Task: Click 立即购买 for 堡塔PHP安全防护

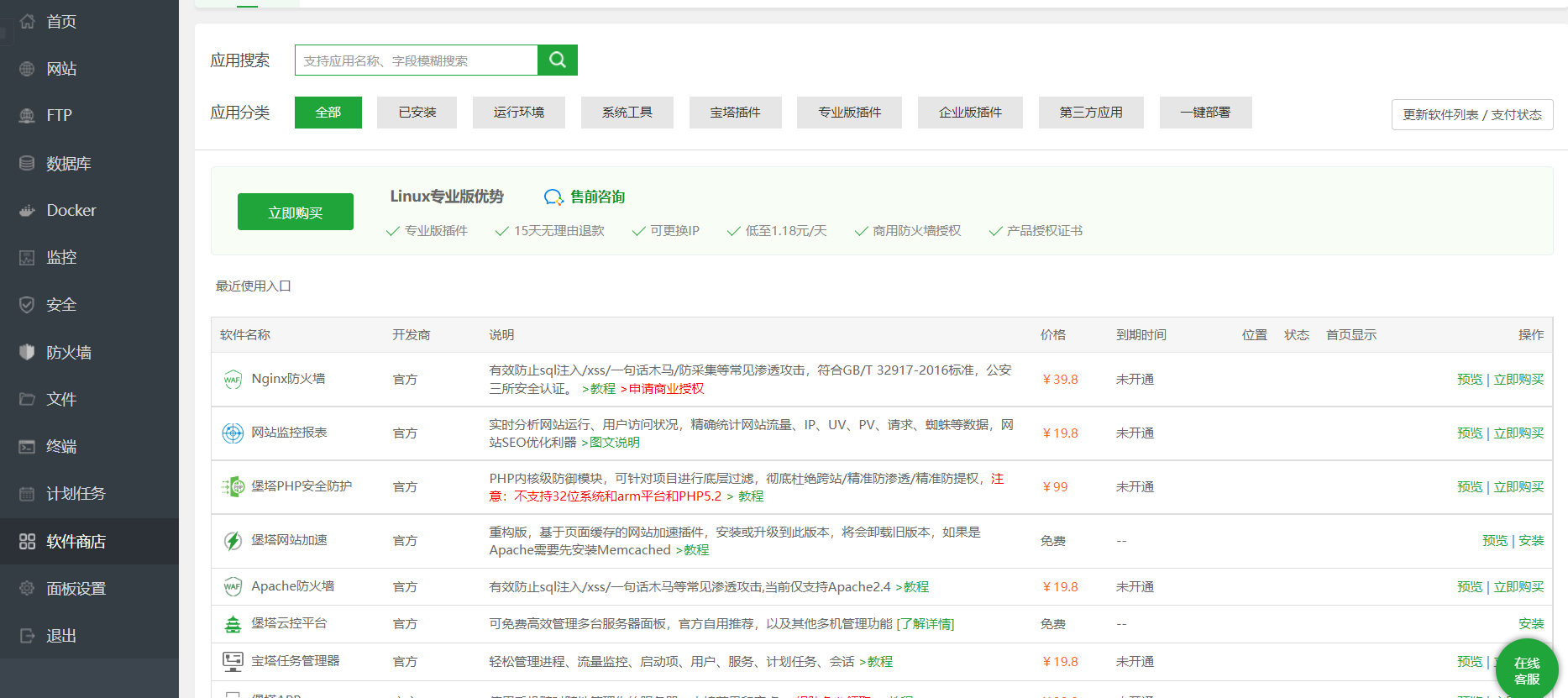Action: click(x=1518, y=487)
